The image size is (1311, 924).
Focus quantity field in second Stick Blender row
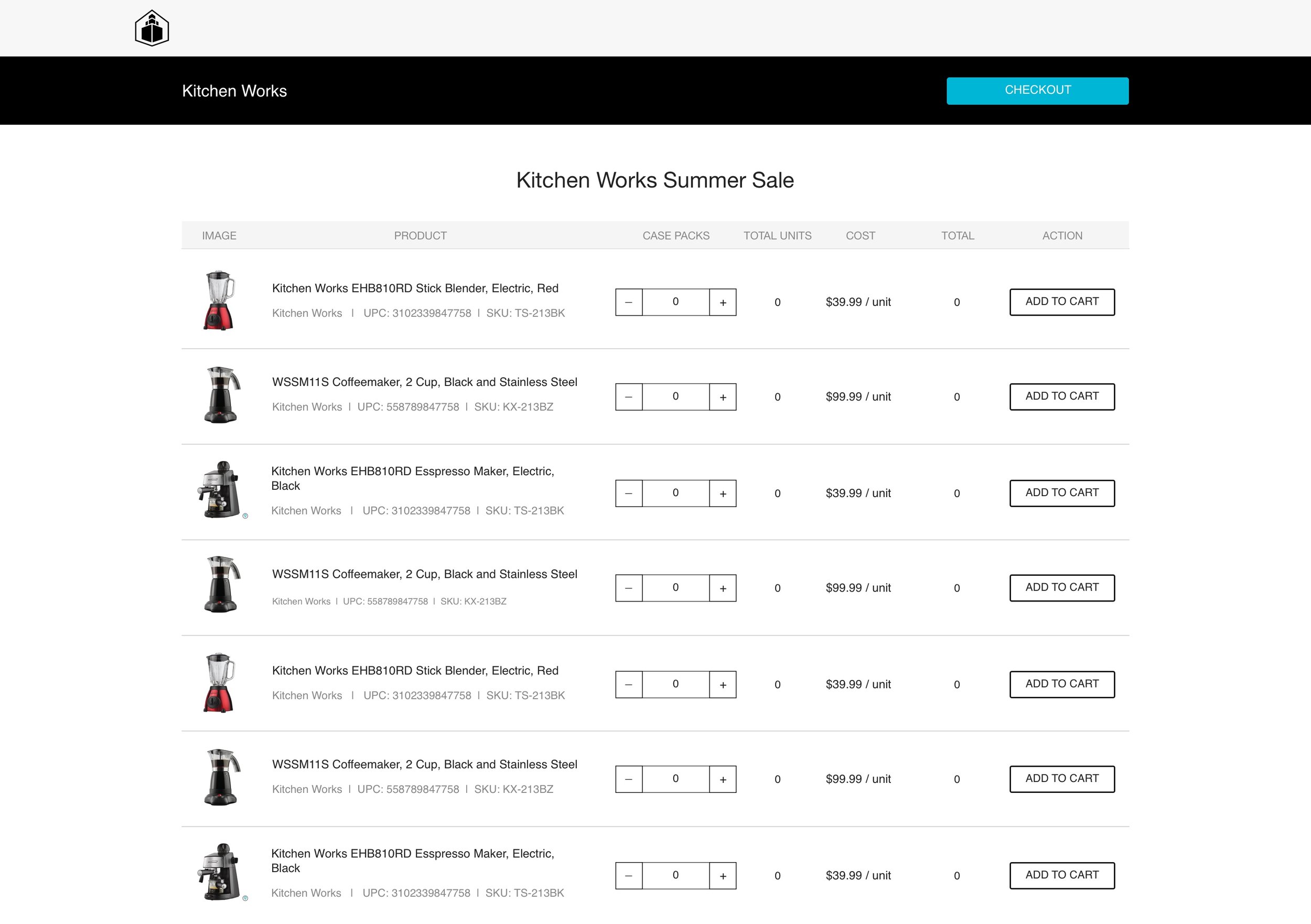[x=675, y=685]
